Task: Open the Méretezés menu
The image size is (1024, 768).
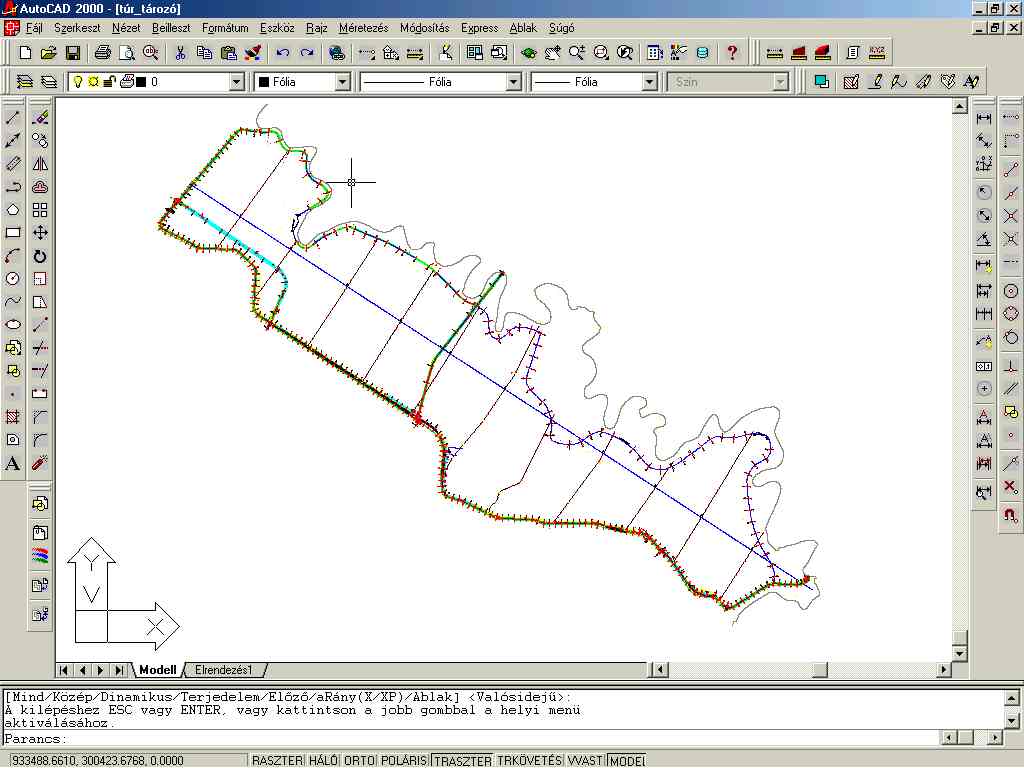Action: tap(363, 28)
